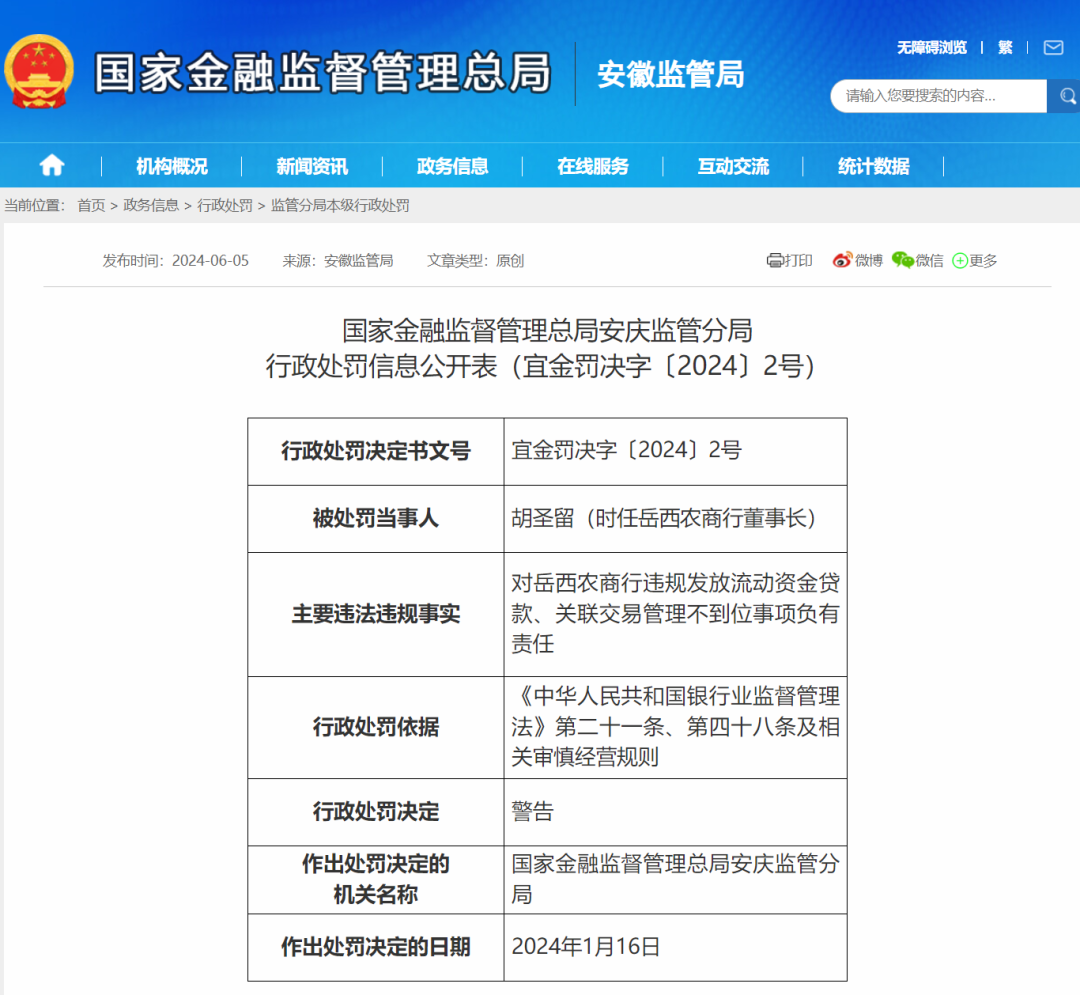Click 行政处罚决定书文号 label cell

click(x=375, y=451)
